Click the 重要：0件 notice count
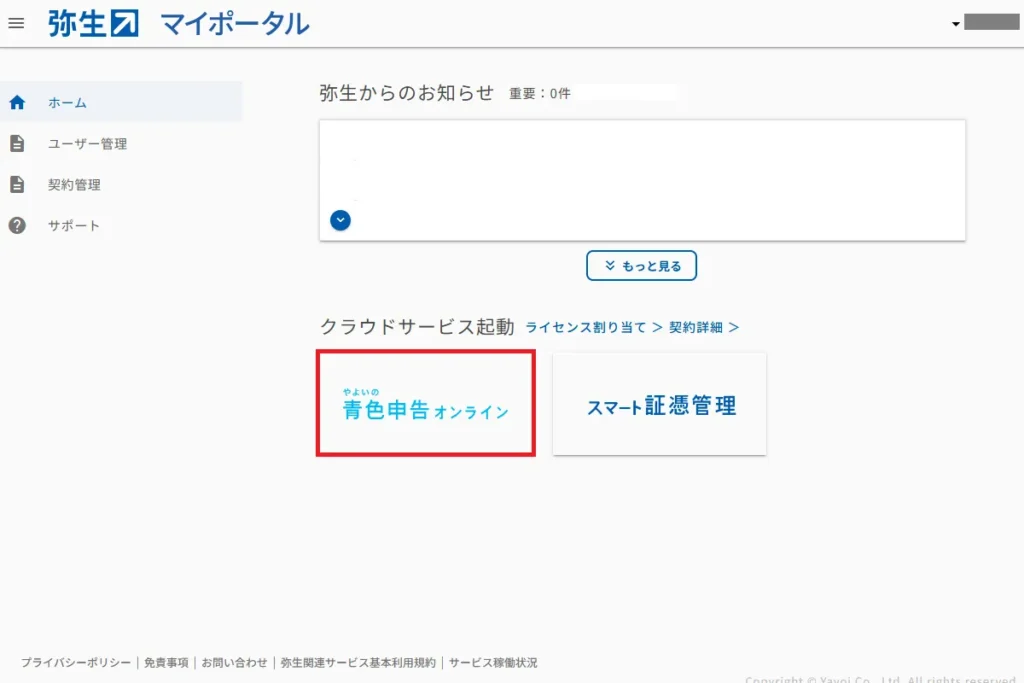The image size is (1024, 683). coord(539,94)
